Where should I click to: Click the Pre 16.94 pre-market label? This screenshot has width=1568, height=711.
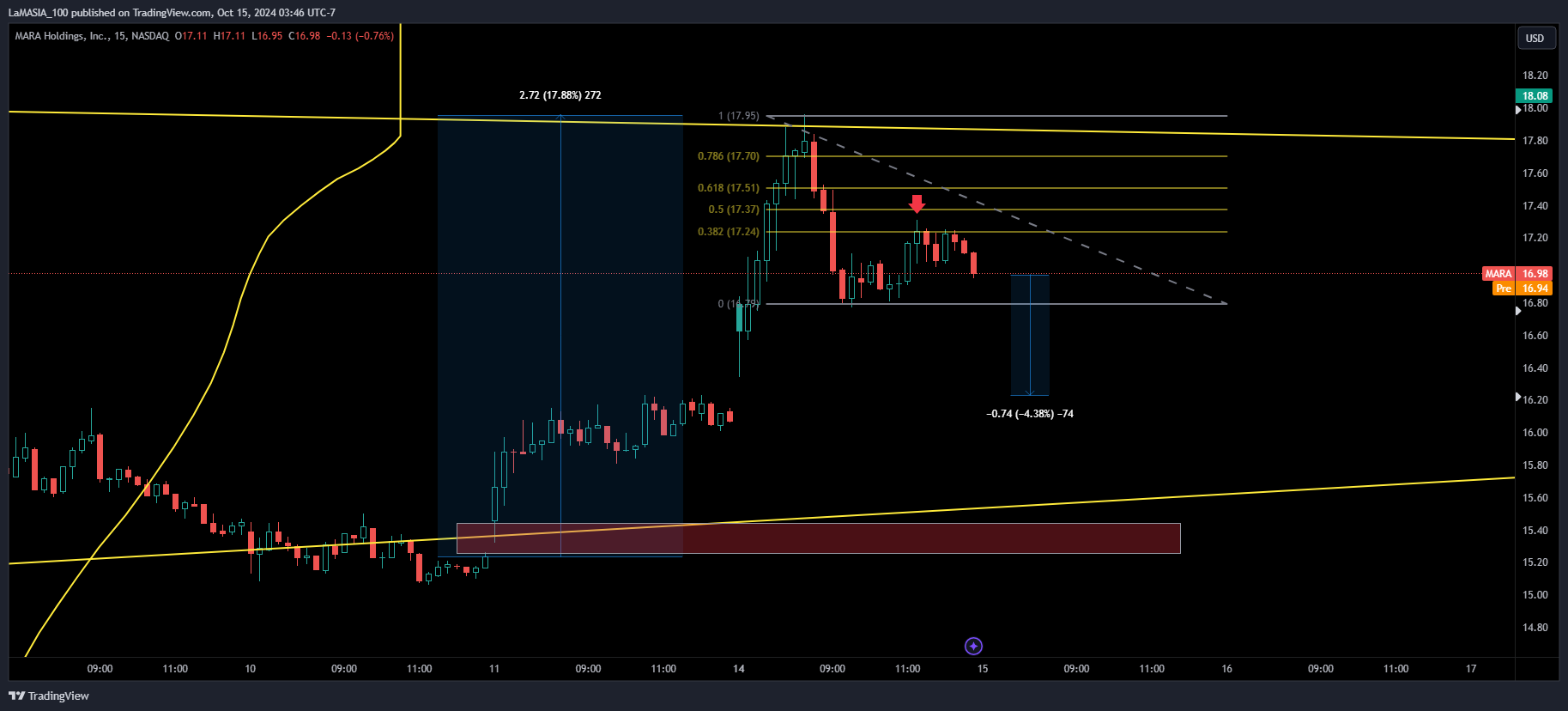[1523, 289]
